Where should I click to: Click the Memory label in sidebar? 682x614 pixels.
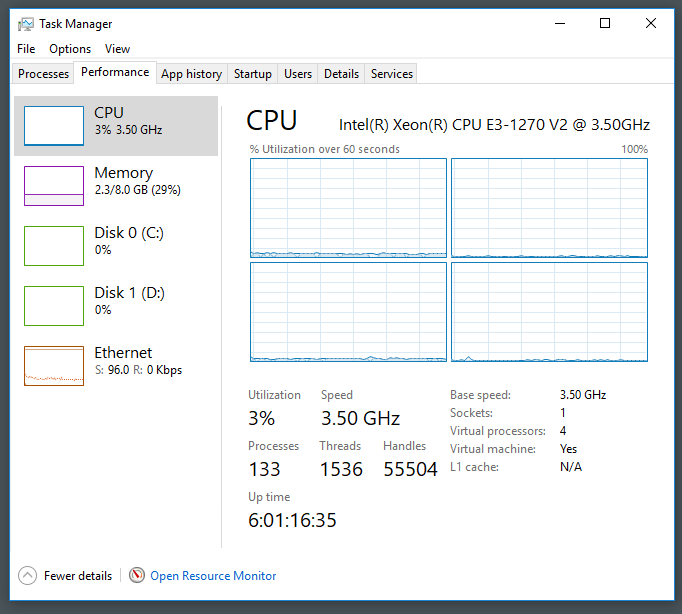point(124,173)
